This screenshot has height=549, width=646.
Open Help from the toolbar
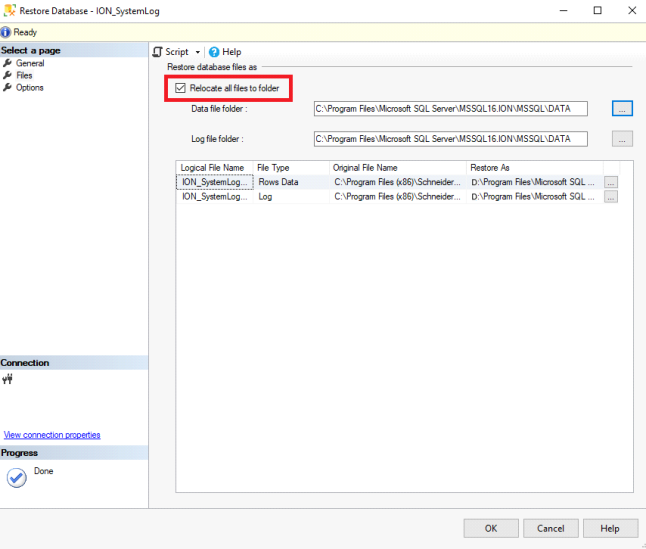click(x=225, y=52)
